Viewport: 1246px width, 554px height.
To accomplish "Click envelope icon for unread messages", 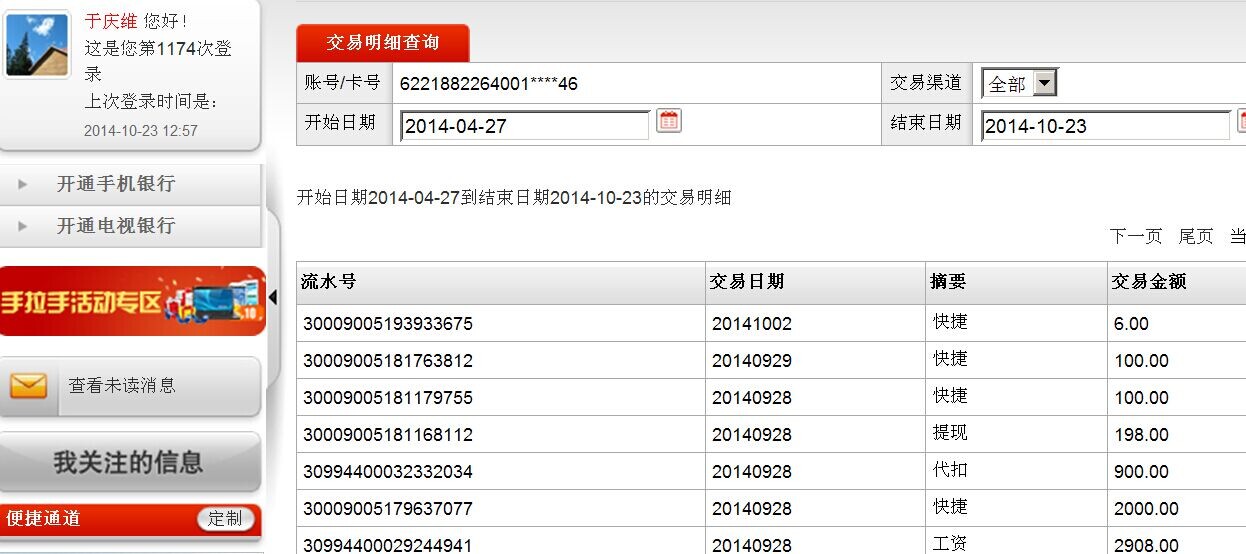I will (x=29, y=385).
